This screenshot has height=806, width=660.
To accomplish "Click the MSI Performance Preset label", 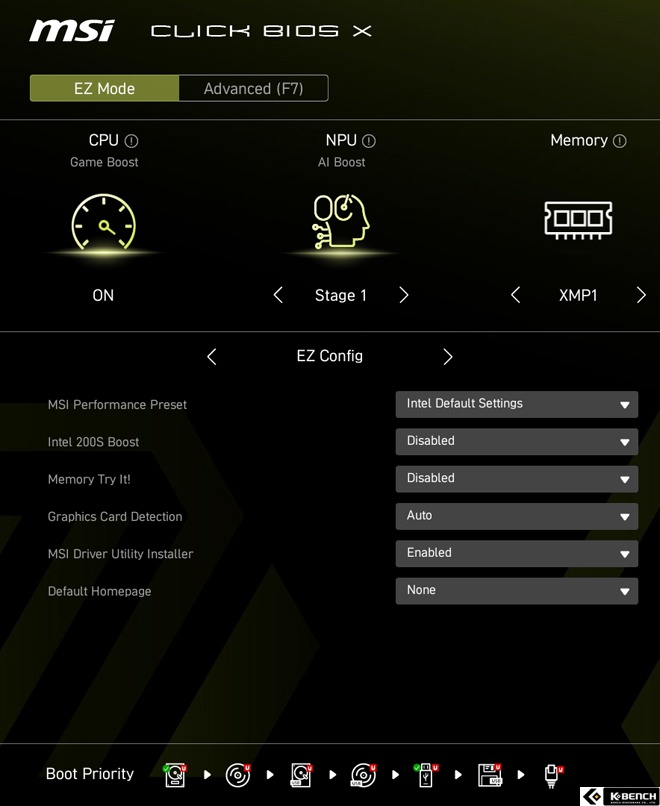I will 117,405.
